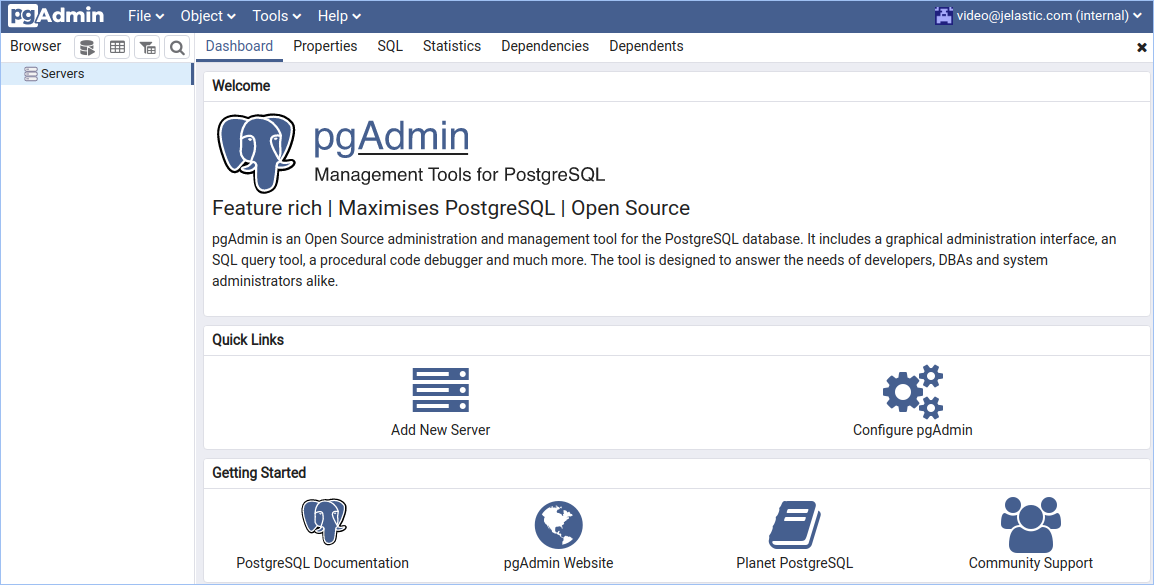Click the Configure pgAdmin link text
This screenshot has width=1154, height=585.
(x=913, y=430)
